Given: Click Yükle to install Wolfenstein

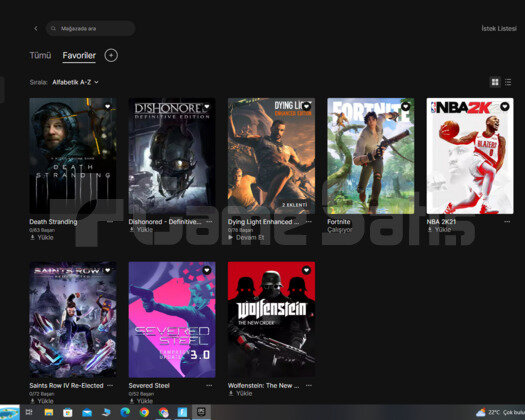Looking at the screenshot, I should coord(240,394).
